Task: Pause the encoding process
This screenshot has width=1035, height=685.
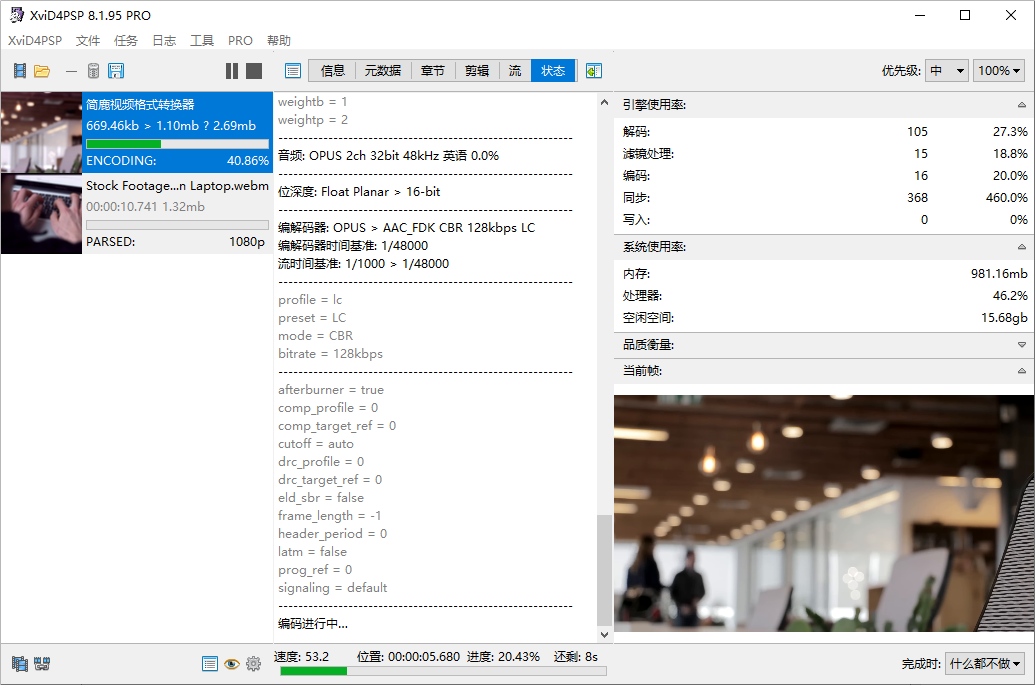Action: click(x=232, y=71)
